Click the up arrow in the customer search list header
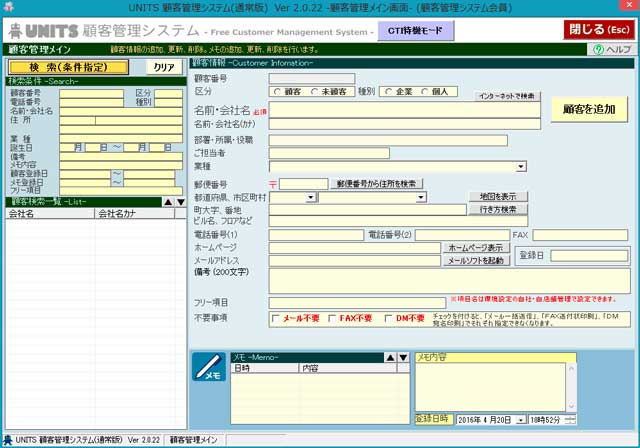The height and width of the screenshot is (448, 640). 168,202
